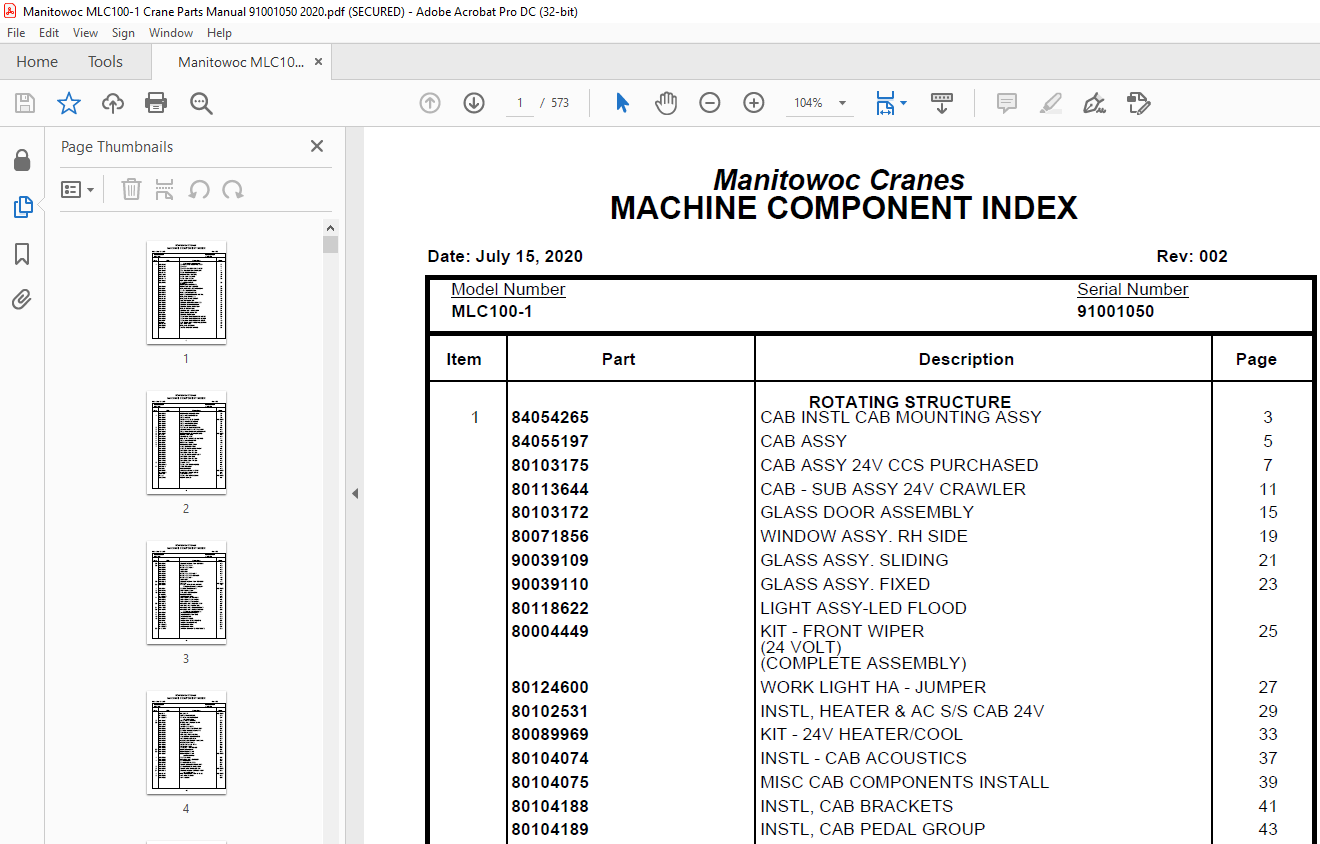The height and width of the screenshot is (844, 1320).
Task: Open the security lock panel
Action: click(22, 161)
